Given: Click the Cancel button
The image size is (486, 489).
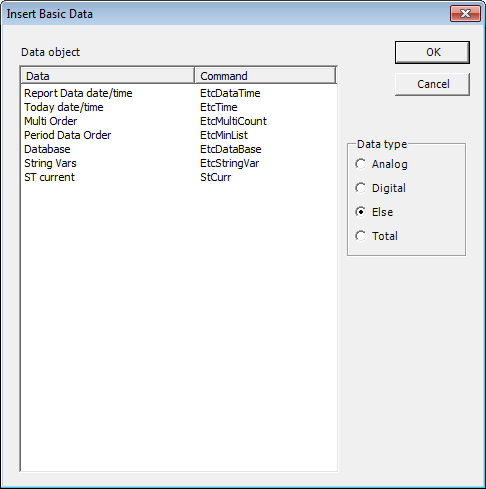Looking at the screenshot, I should point(432,84).
